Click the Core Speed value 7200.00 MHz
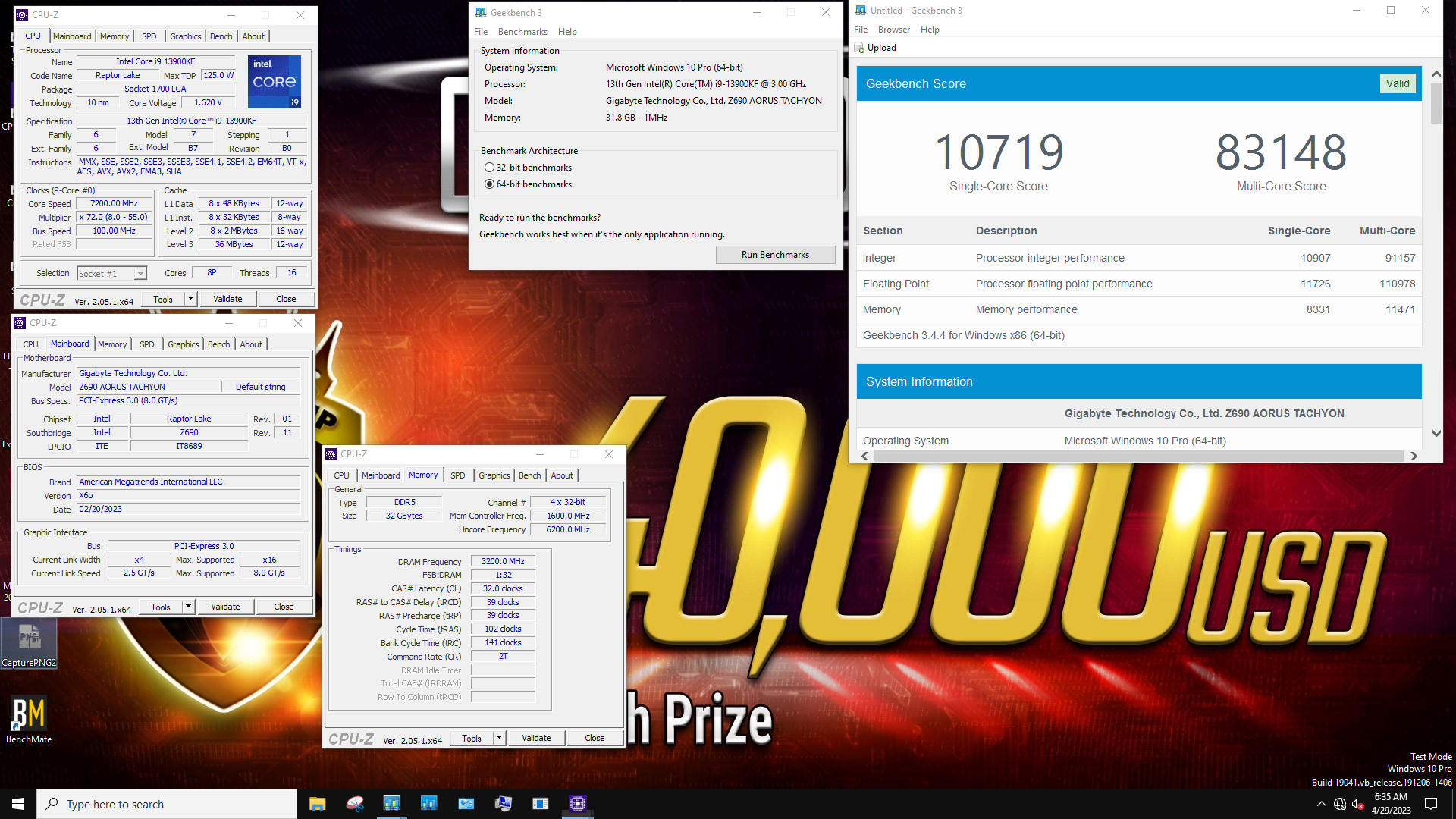The width and height of the screenshot is (1456, 819). tap(115, 203)
